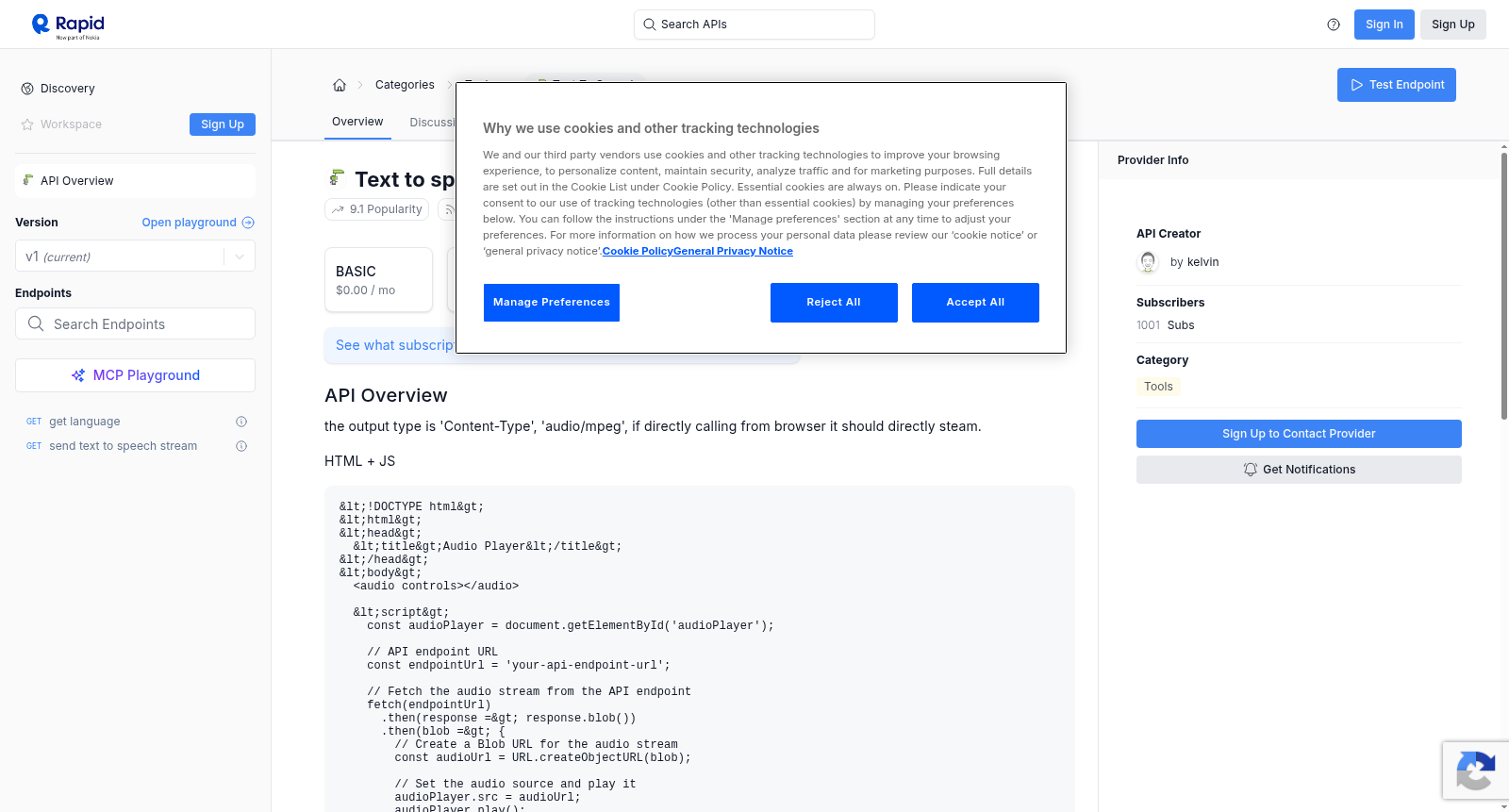Click info icon next to get language
Screen dimensions: 1509x812
click(241, 422)
